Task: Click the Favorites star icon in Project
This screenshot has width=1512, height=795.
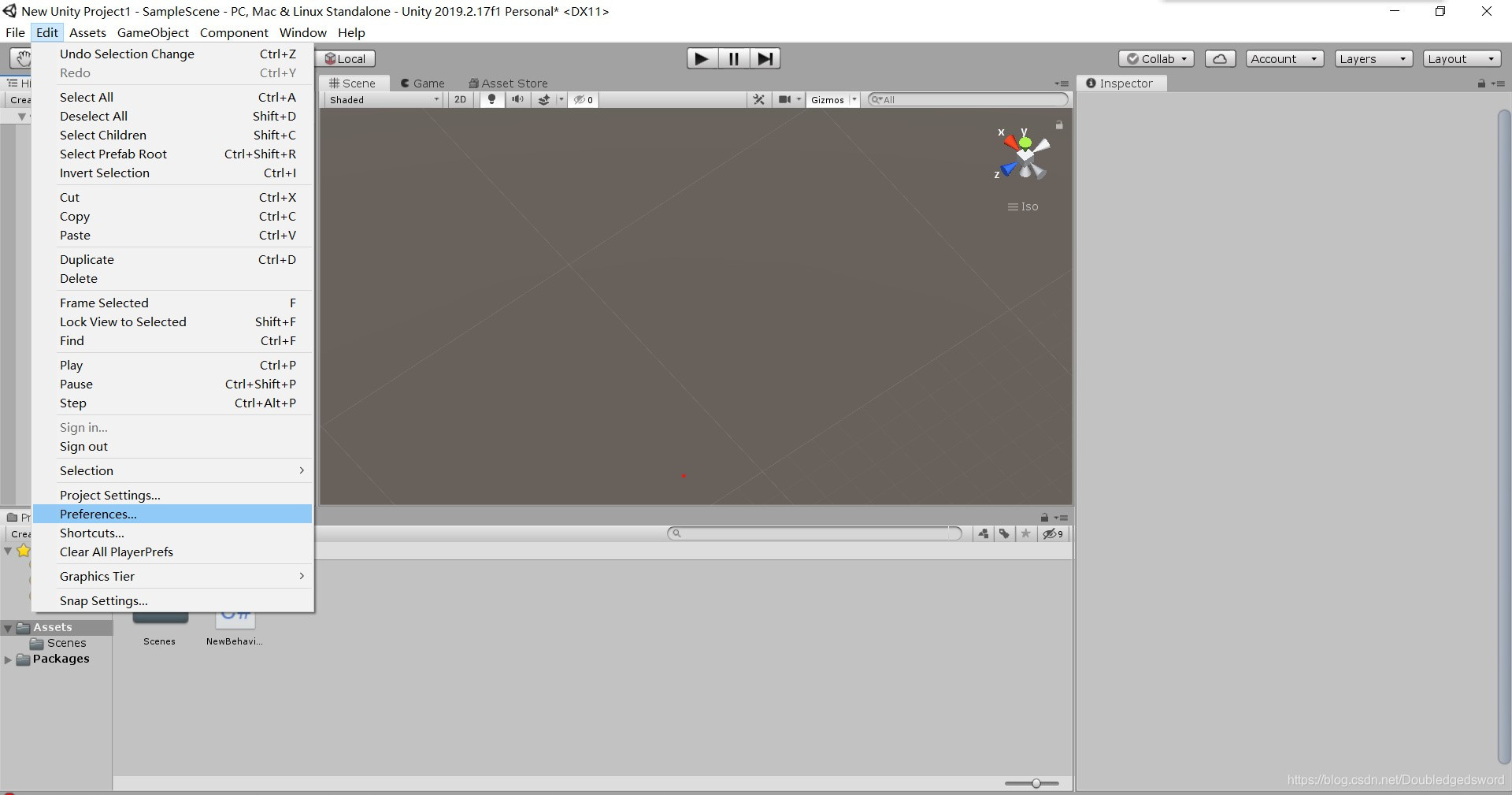Action: click(x=23, y=551)
